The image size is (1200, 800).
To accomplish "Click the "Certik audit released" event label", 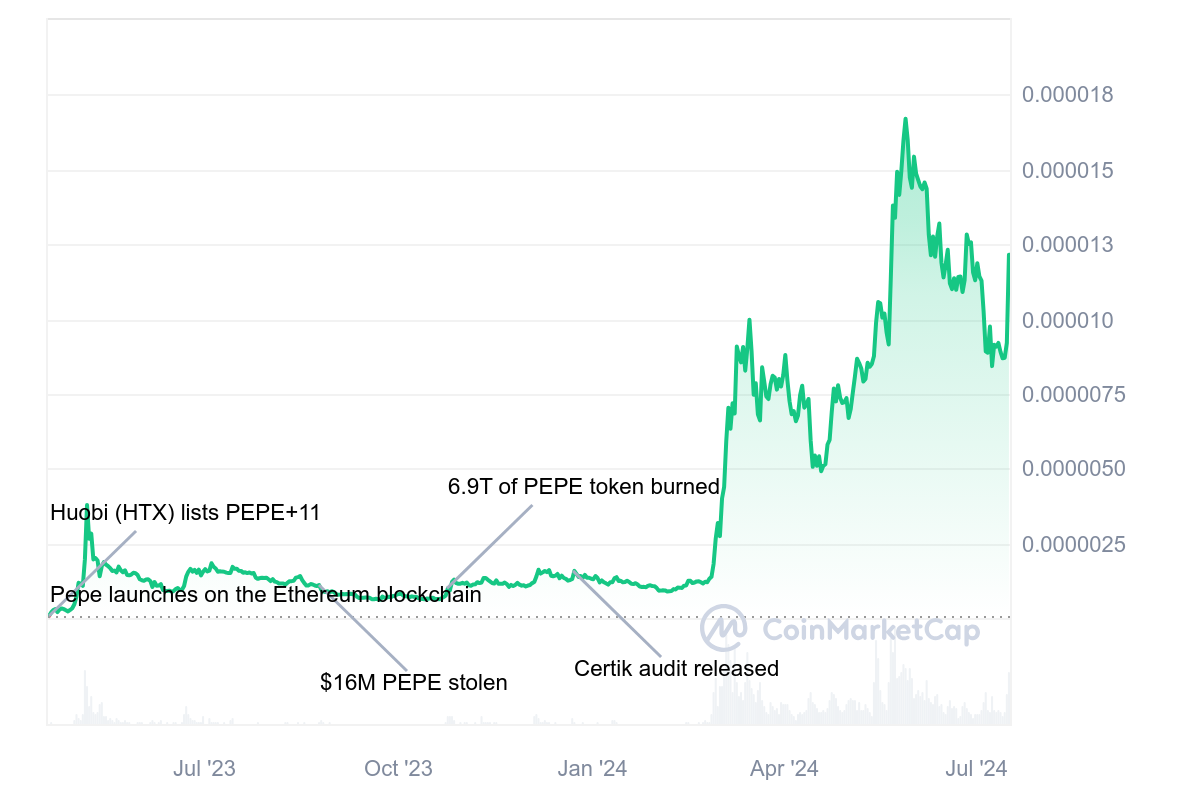I will tap(676, 668).
